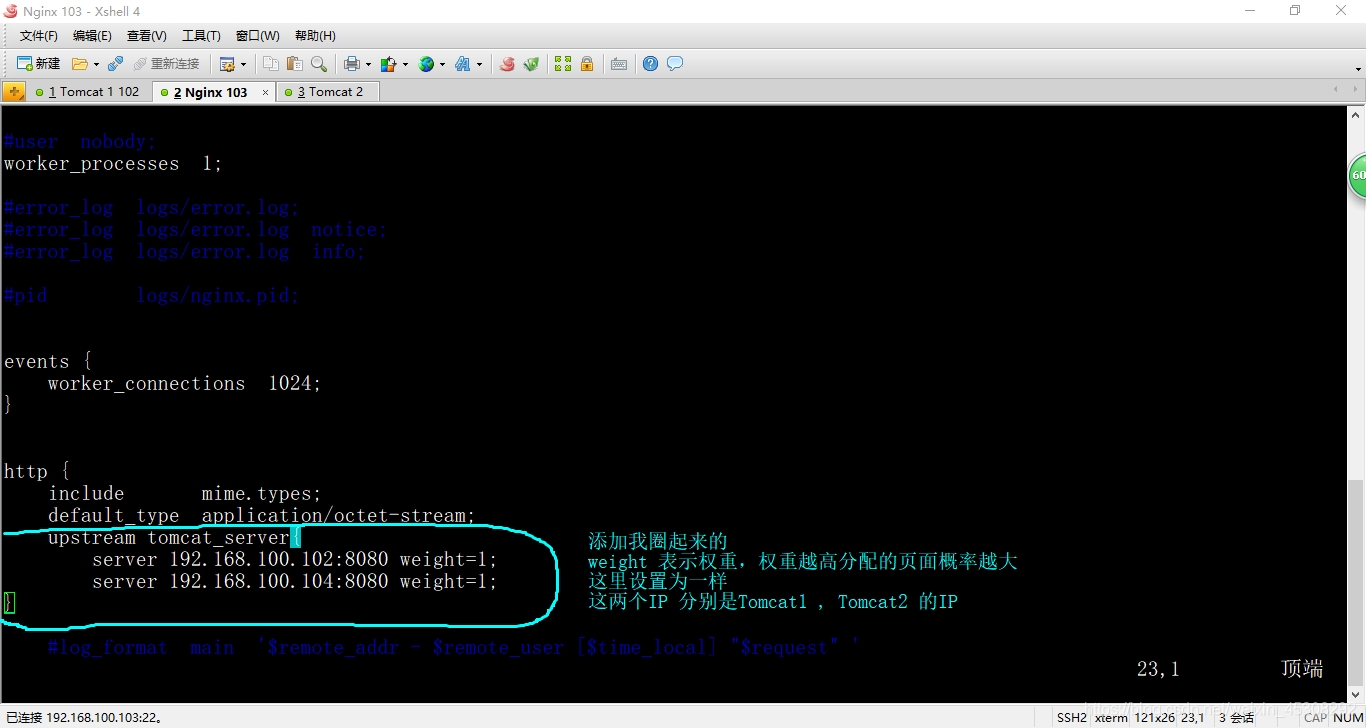
Task: Click the 'default_type application/octet-stream;' line
Action: (261, 515)
